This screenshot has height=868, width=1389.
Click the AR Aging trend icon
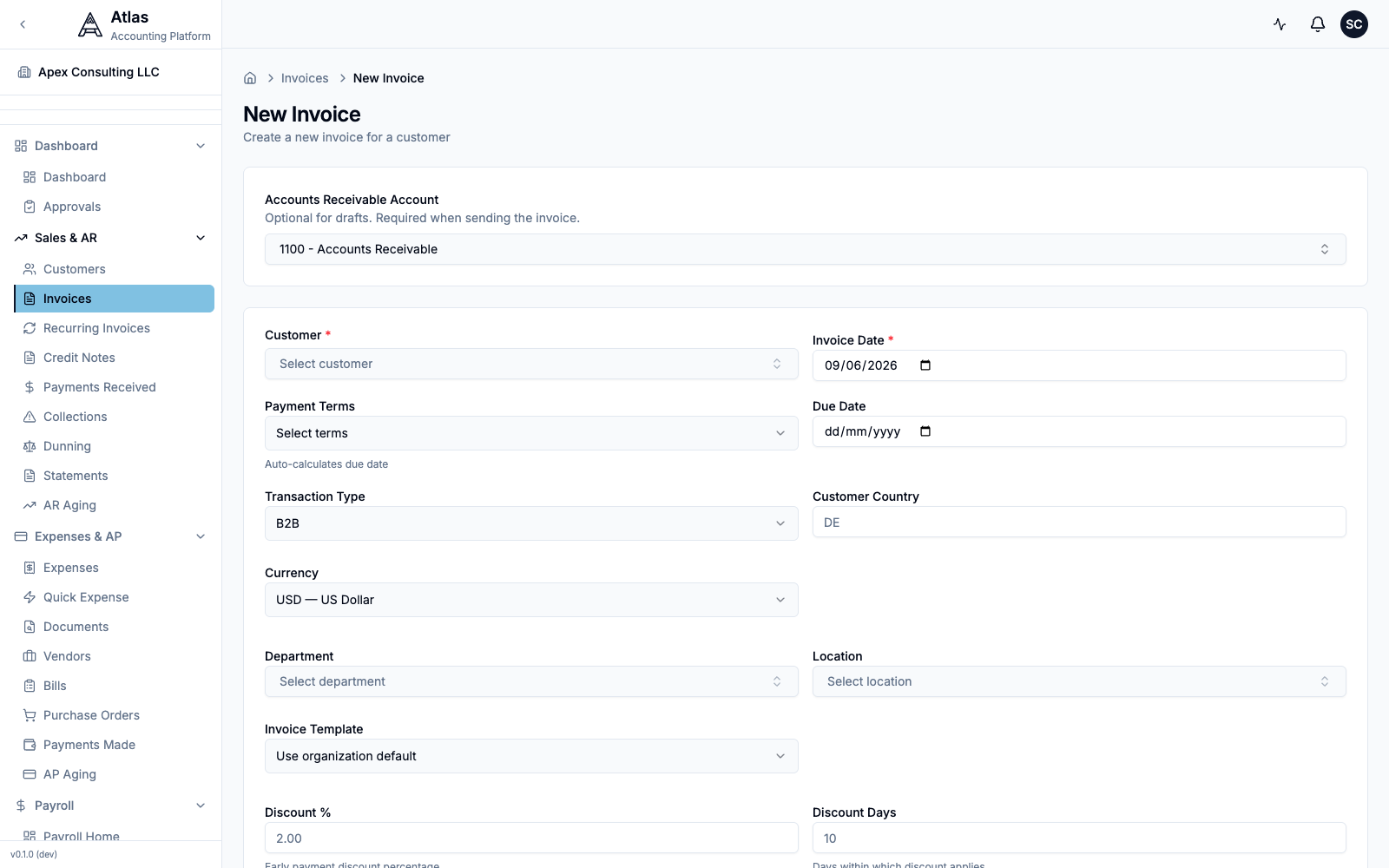[30, 505]
